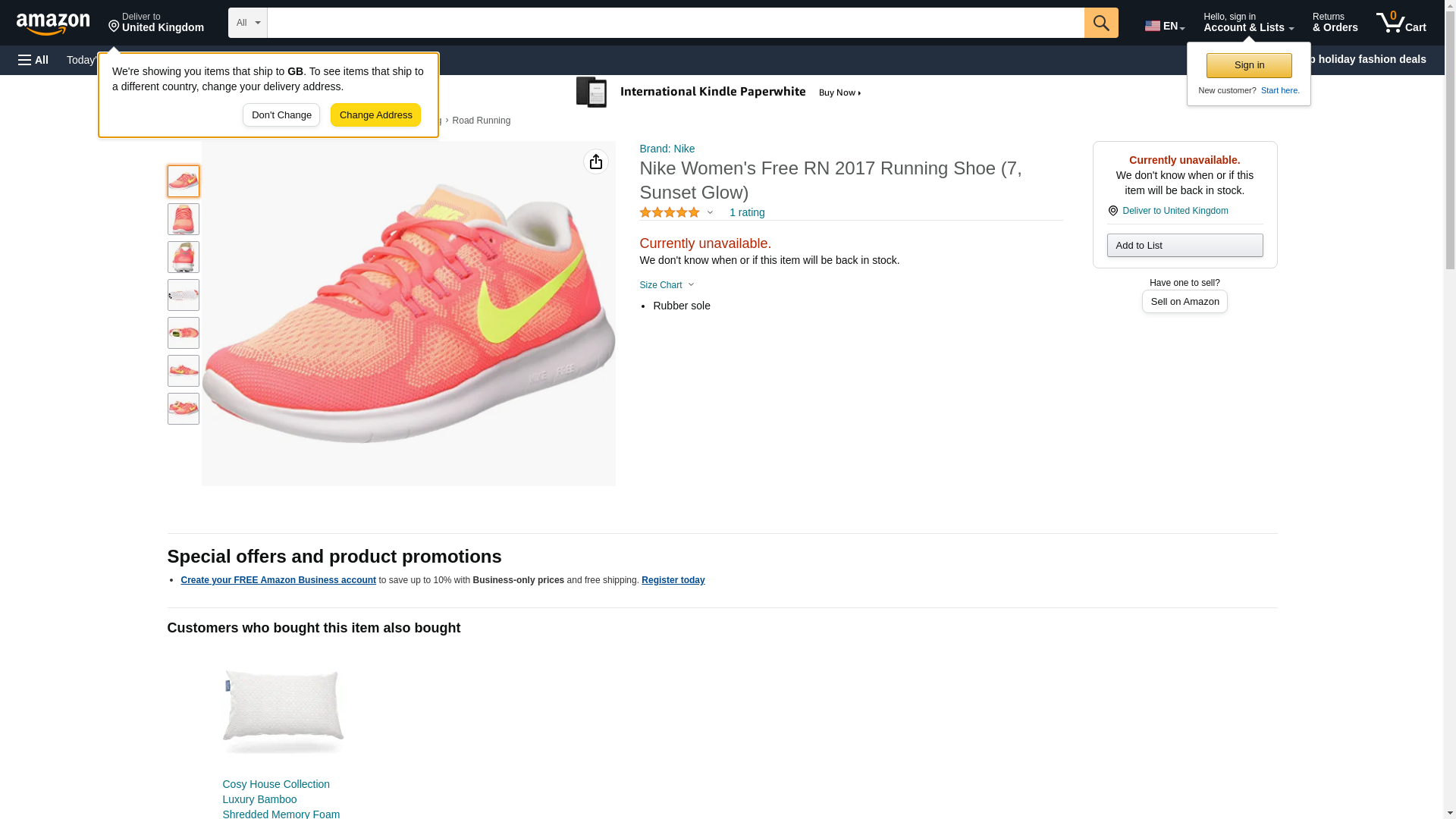1456x819 pixels.
Task: Click the search magnifier Go button
Action: [x=1100, y=23]
